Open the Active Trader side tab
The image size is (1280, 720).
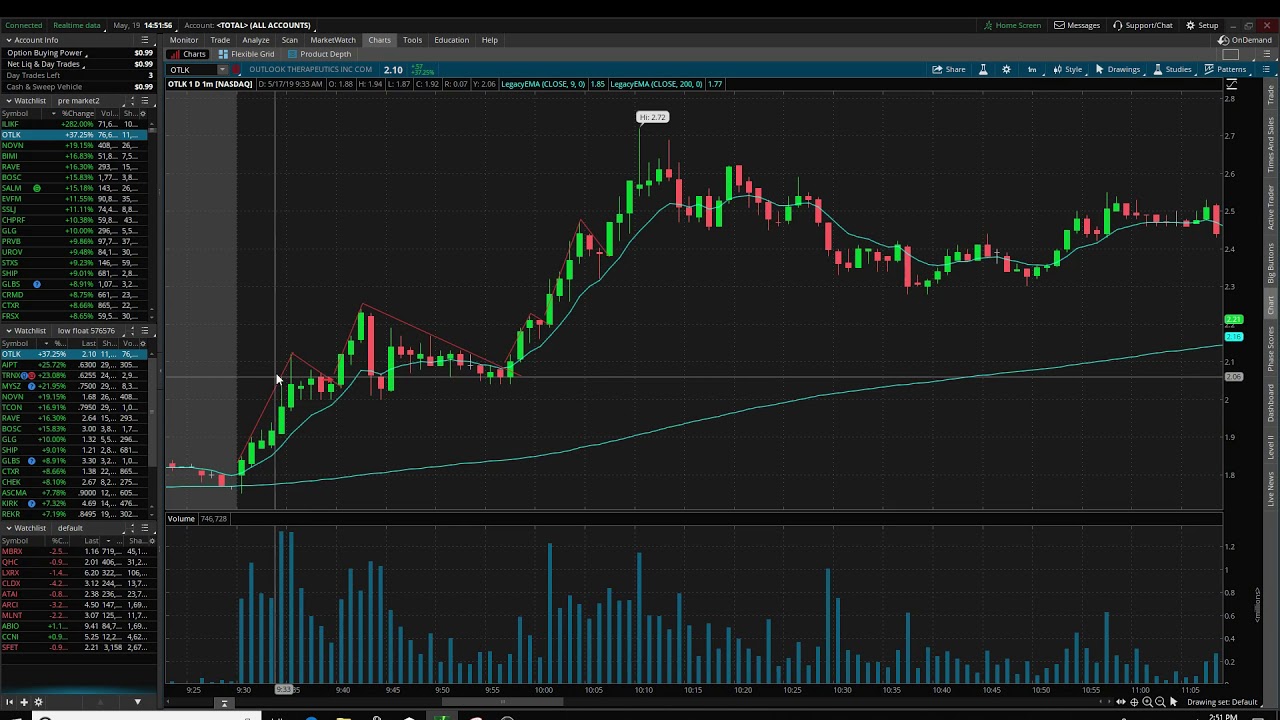point(1271,207)
